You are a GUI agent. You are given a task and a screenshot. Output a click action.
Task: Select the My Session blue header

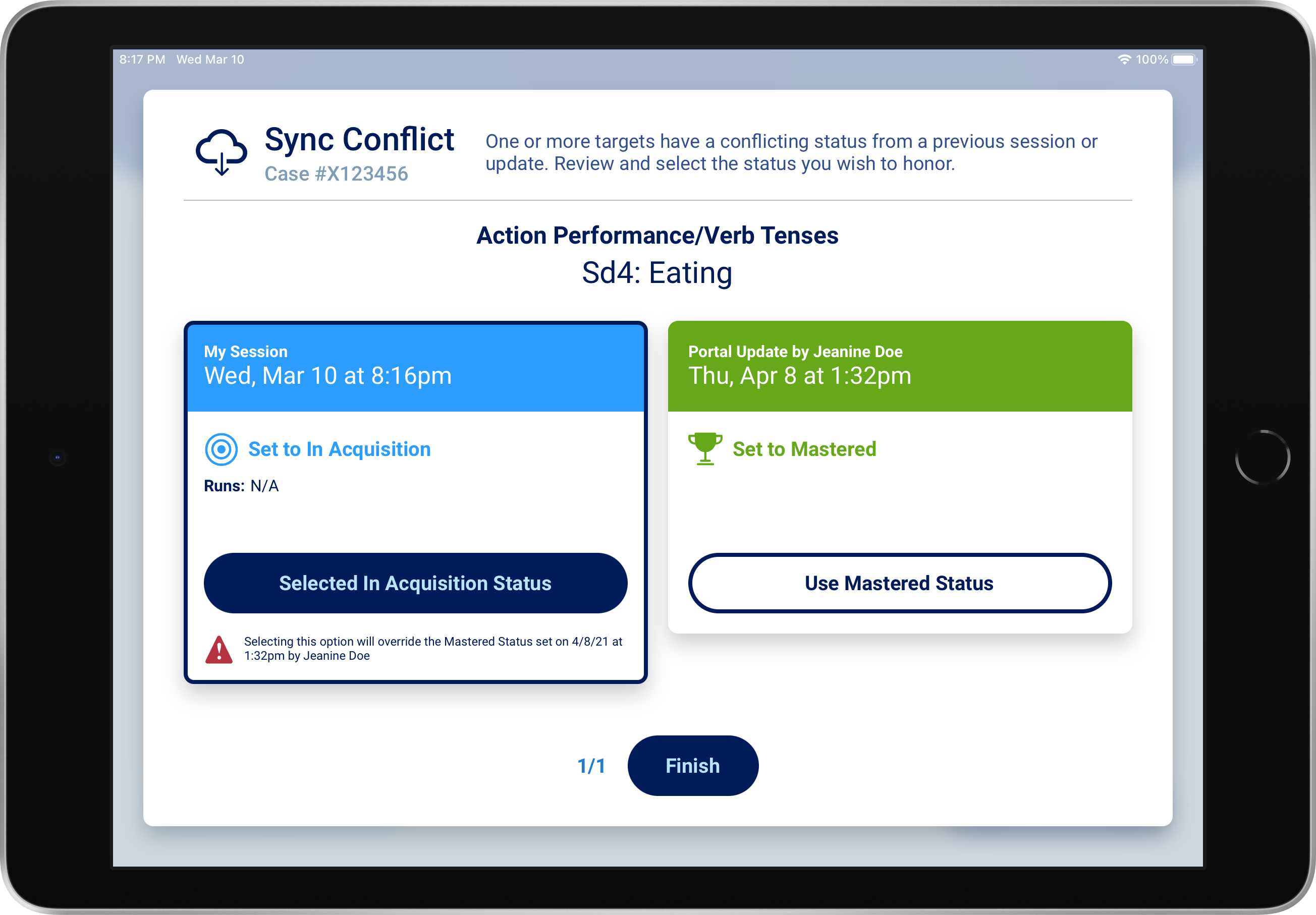tap(416, 367)
